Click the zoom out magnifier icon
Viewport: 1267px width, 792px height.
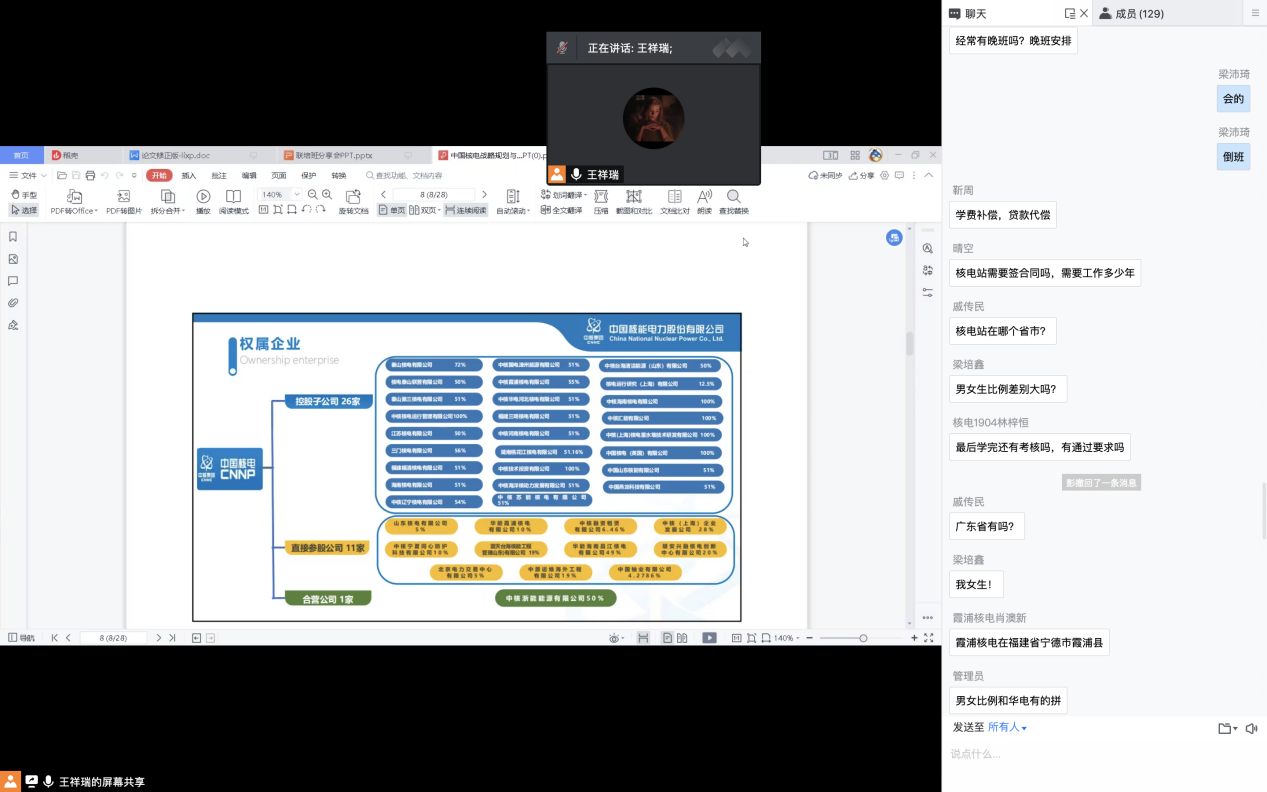[x=313, y=195]
